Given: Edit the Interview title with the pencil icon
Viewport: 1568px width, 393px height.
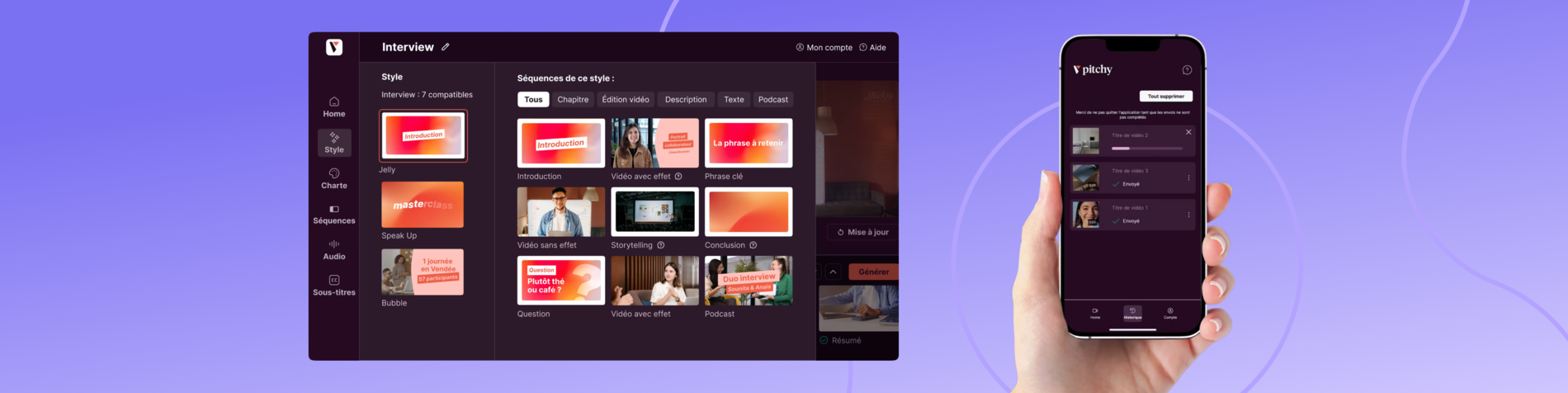Looking at the screenshot, I should [x=446, y=47].
